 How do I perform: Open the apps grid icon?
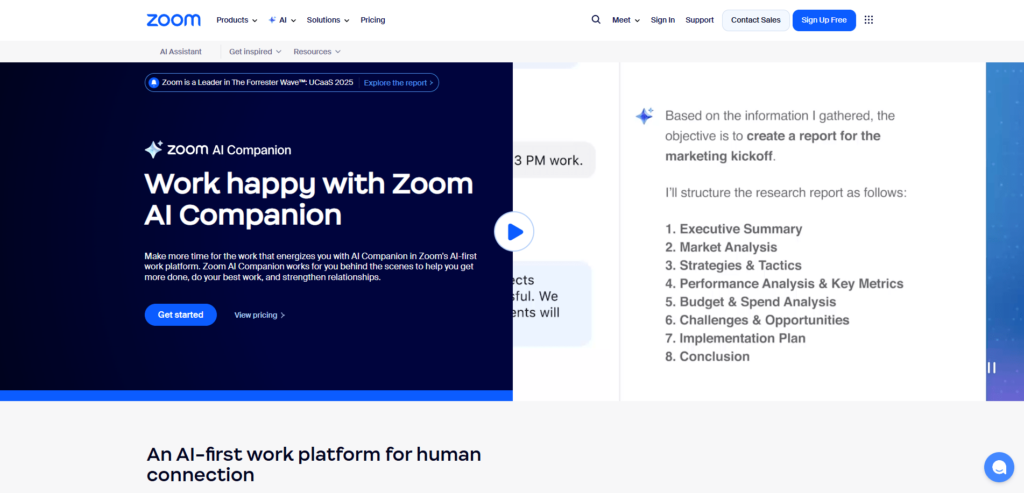pyautogui.click(x=868, y=20)
